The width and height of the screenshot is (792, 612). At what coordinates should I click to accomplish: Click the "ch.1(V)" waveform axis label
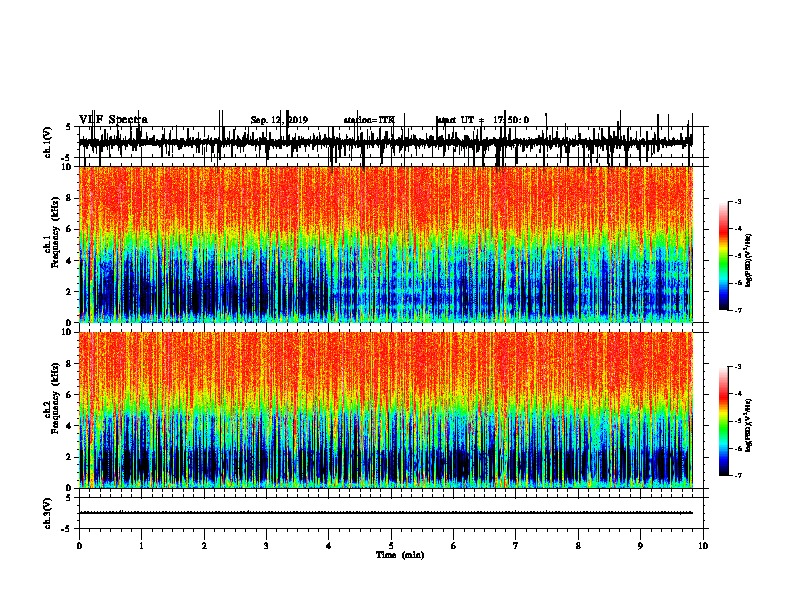[47, 142]
